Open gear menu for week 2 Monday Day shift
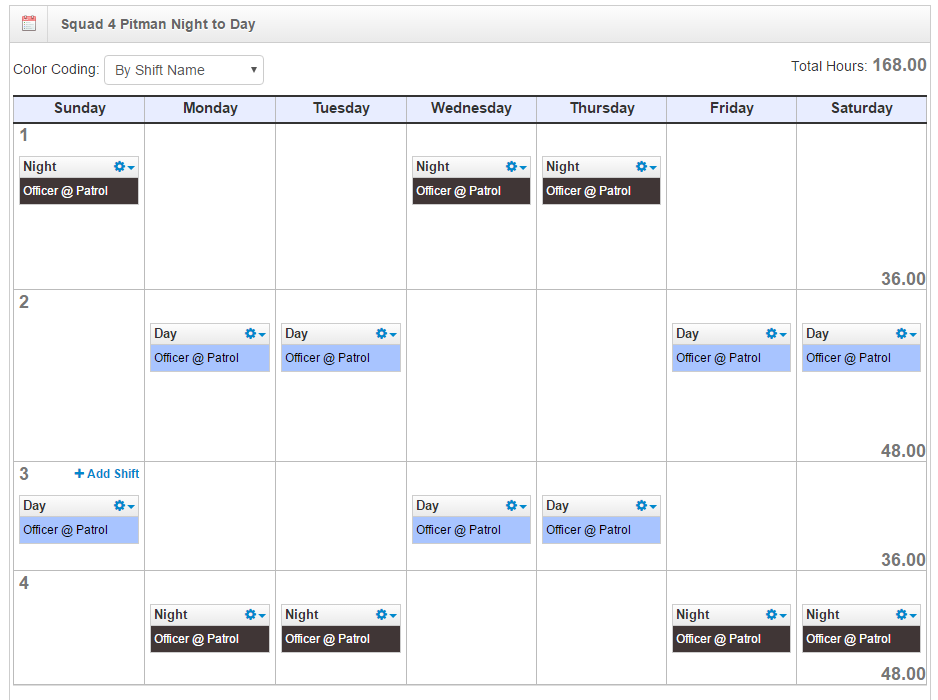Viewport: 938px width, 700px height. (x=255, y=334)
